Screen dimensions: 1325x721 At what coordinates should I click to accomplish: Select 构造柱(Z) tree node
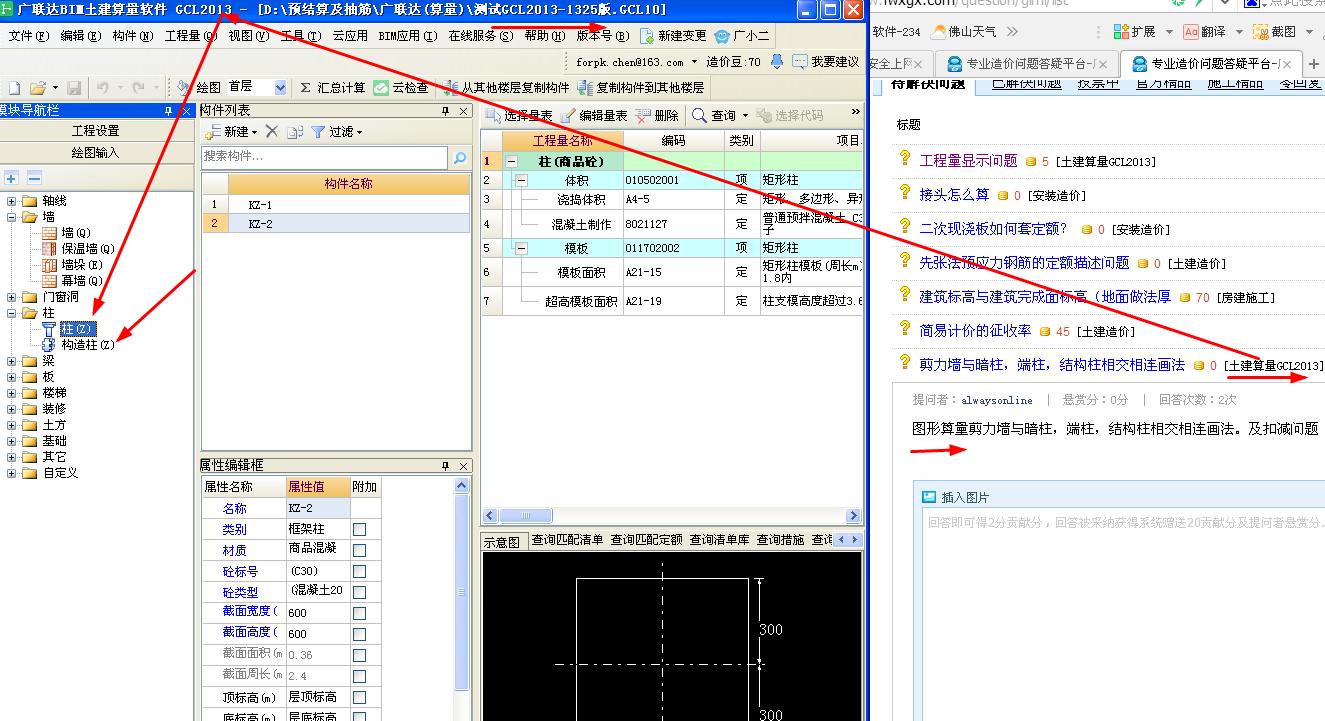point(79,345)
